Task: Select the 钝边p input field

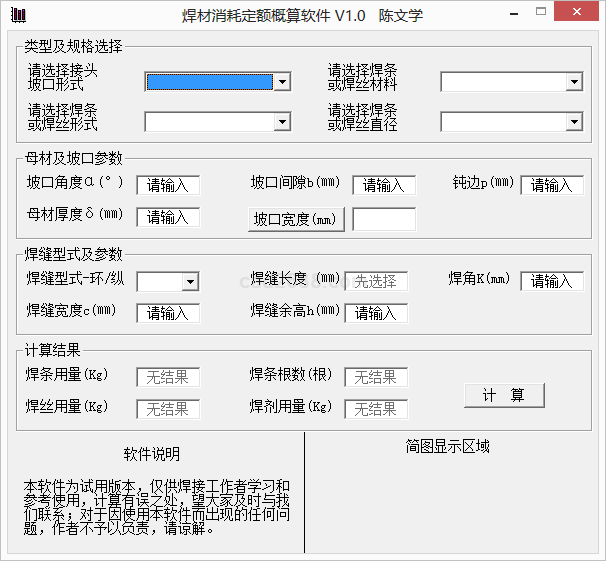Action: pos(551,185)
